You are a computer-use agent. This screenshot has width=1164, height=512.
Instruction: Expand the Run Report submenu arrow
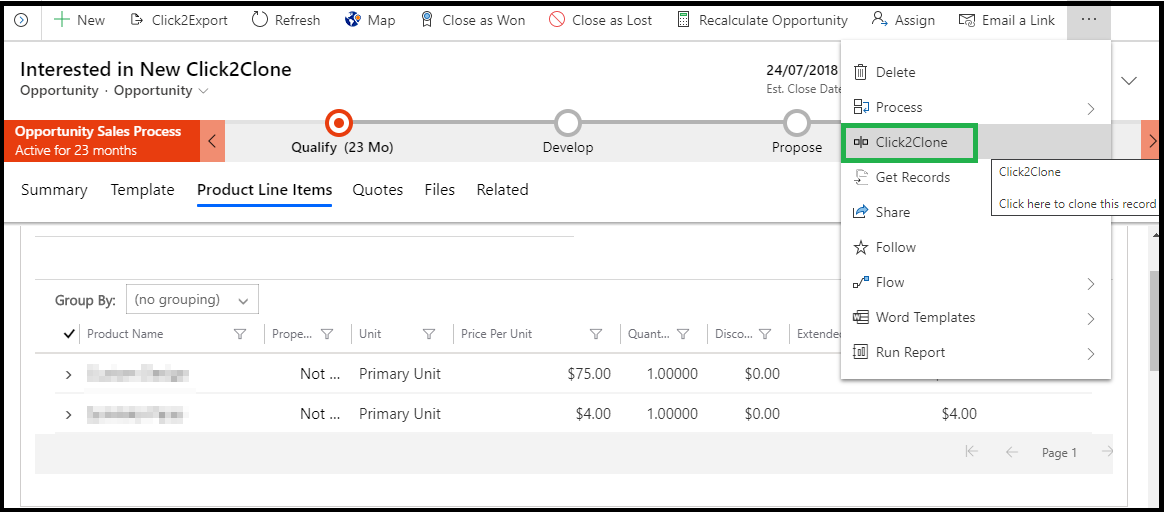[x=1091, y=353]
